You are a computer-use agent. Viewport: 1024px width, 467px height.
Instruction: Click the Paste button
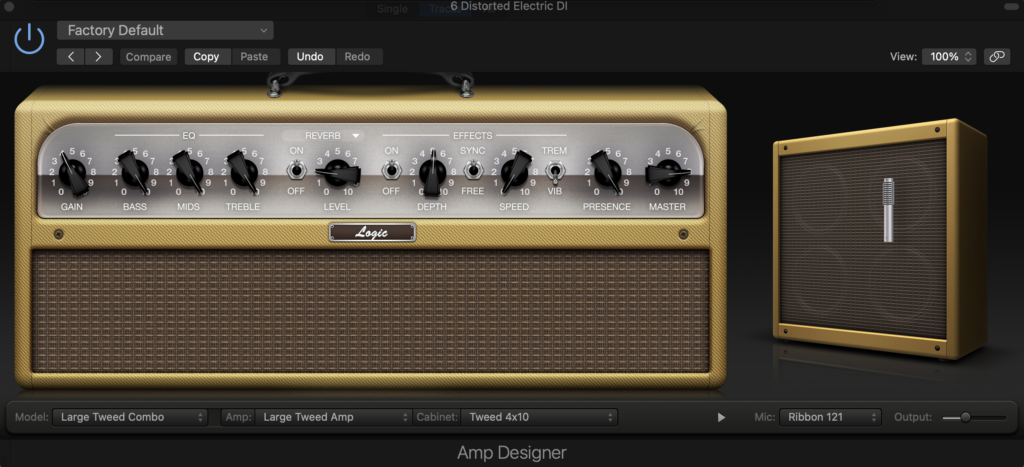(x=254, y=57)
